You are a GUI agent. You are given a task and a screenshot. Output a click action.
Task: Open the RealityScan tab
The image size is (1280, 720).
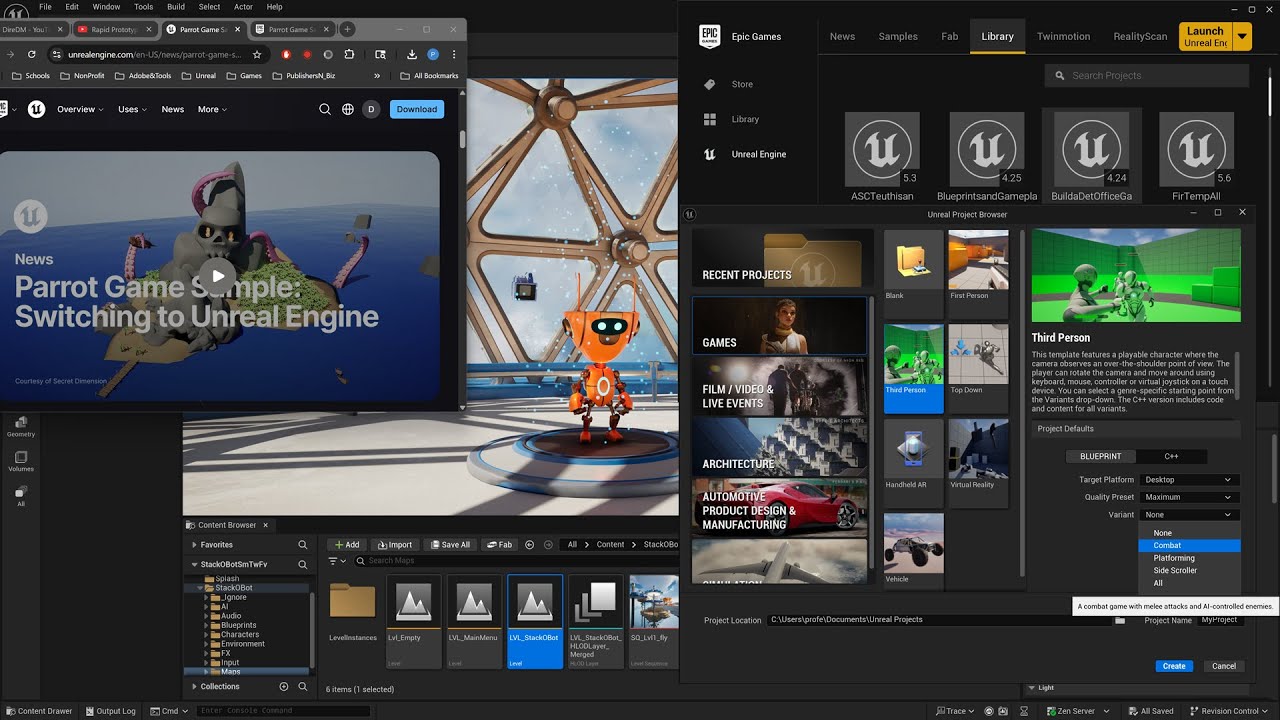1140,36
